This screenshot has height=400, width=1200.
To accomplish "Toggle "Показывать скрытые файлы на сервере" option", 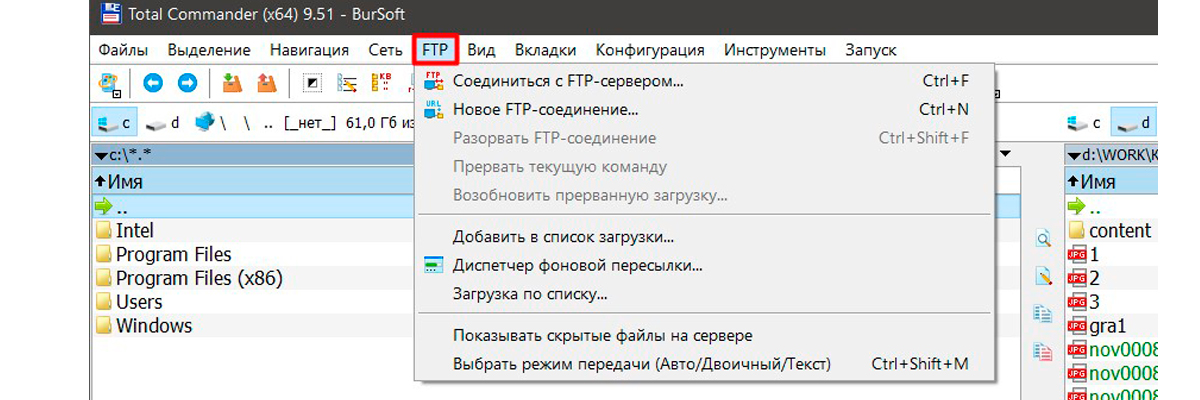I will pyautogui.click(x=602, y=336).
